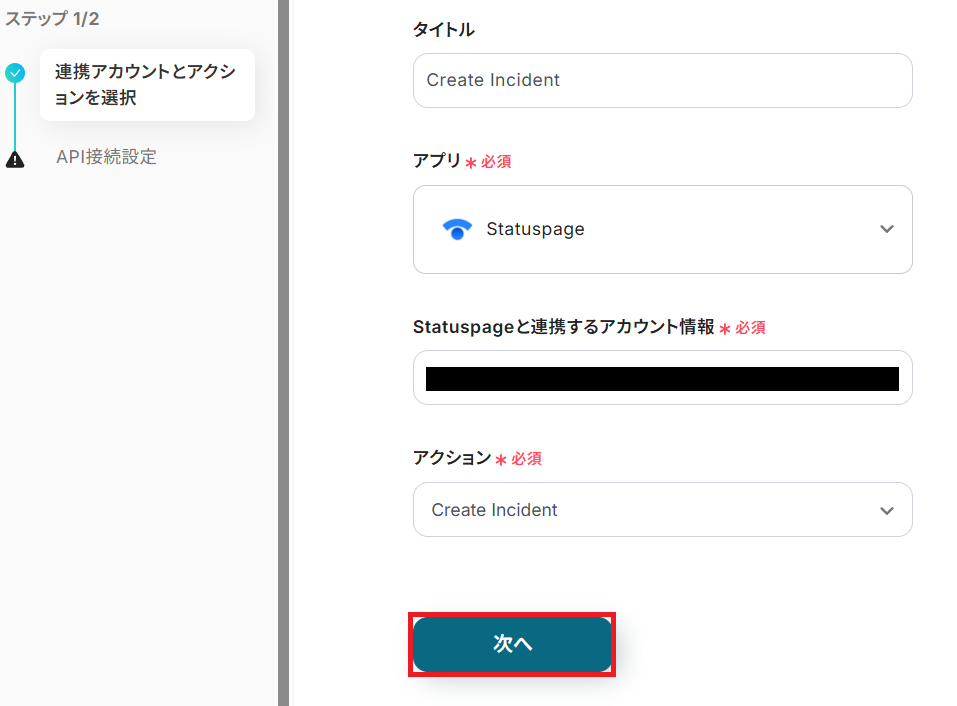Click the タイトル field label
The width and height of the screenshot is (957, 706).
(443, 30)
